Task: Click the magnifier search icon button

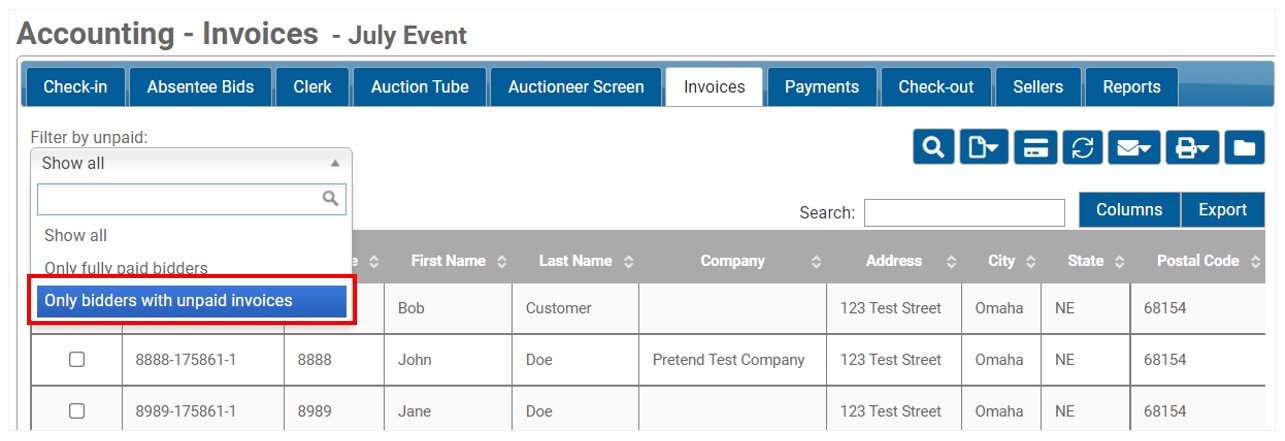Action: tap(933, 148)
